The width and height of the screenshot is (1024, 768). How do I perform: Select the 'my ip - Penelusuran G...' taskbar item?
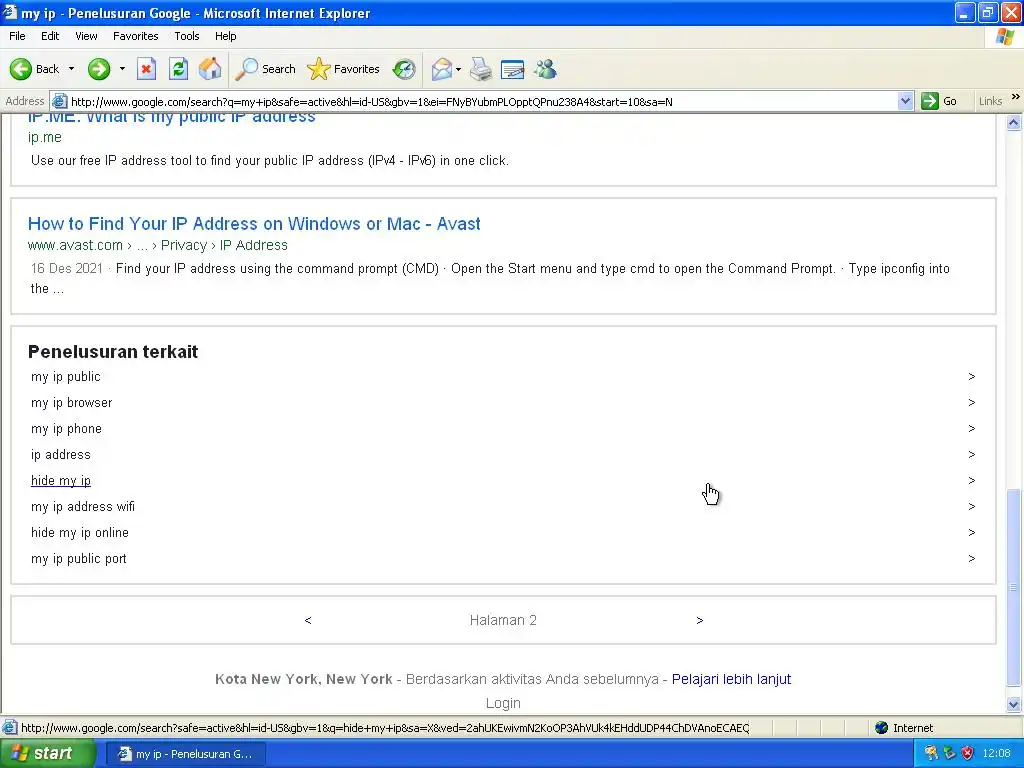click(185, 754)
